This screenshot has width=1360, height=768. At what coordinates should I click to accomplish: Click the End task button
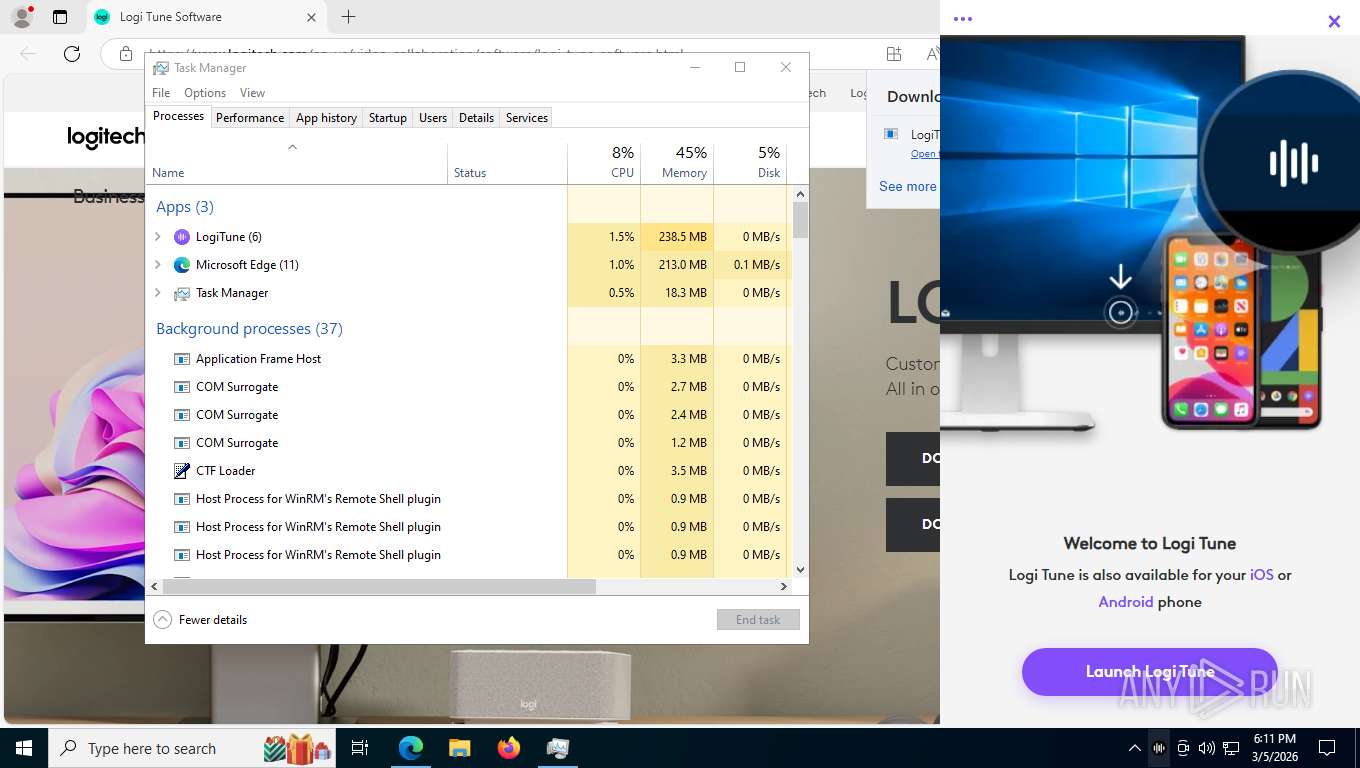coord(758,620)
